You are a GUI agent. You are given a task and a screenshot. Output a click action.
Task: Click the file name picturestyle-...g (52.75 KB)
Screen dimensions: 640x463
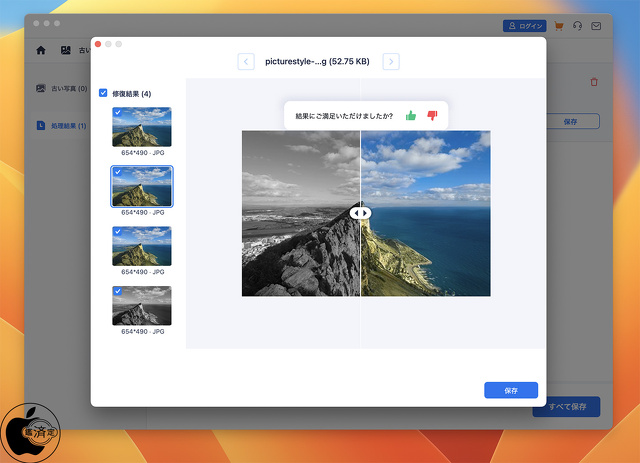pyautogui.click(x=317, y=62)
